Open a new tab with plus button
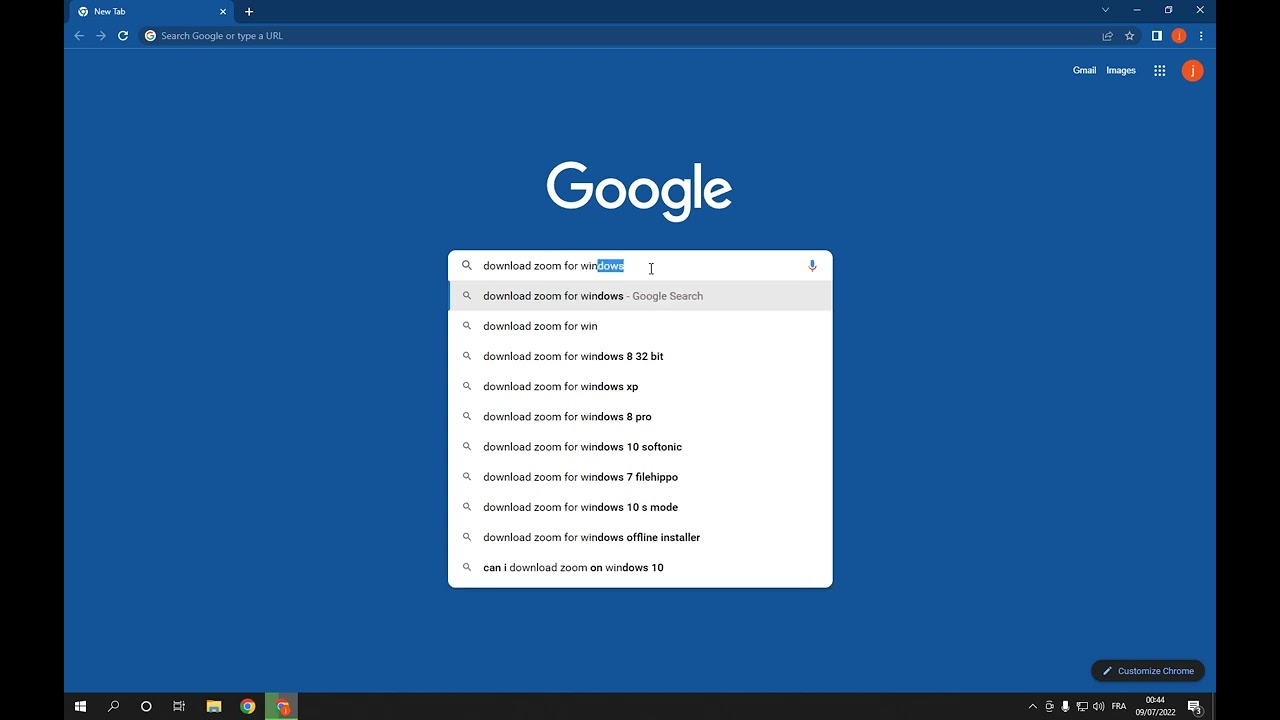 pos(249,12)
